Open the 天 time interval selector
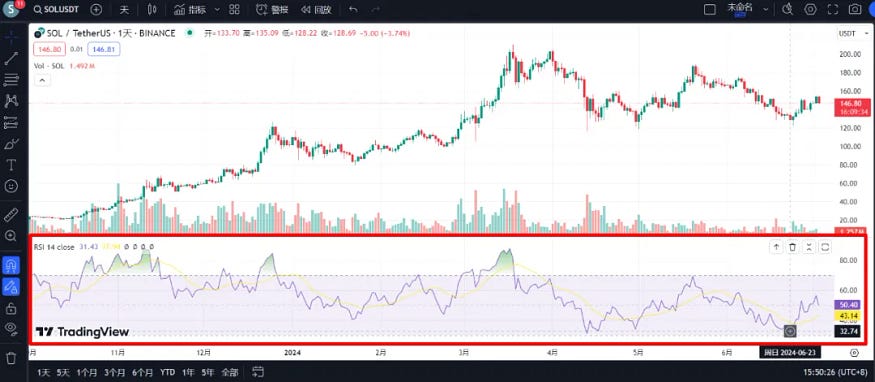The image size is (875, 382). pyautogui.click(x=124, y=9)
